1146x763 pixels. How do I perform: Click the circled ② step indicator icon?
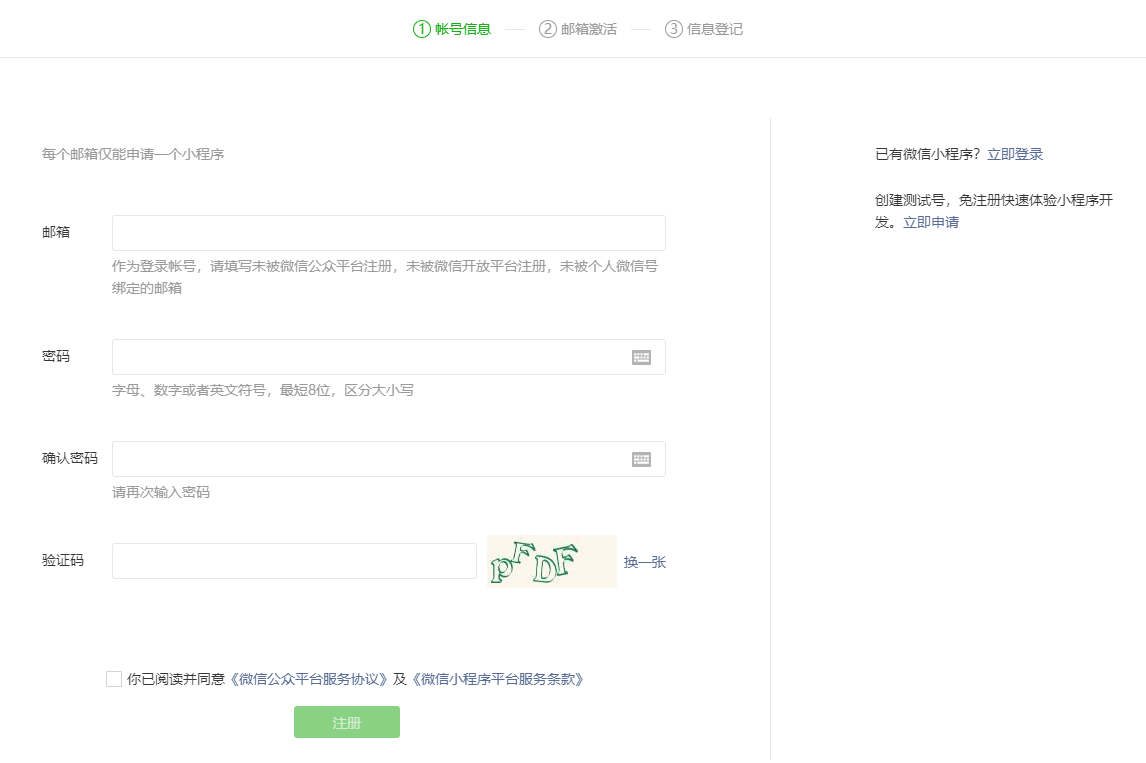point(546,29)
